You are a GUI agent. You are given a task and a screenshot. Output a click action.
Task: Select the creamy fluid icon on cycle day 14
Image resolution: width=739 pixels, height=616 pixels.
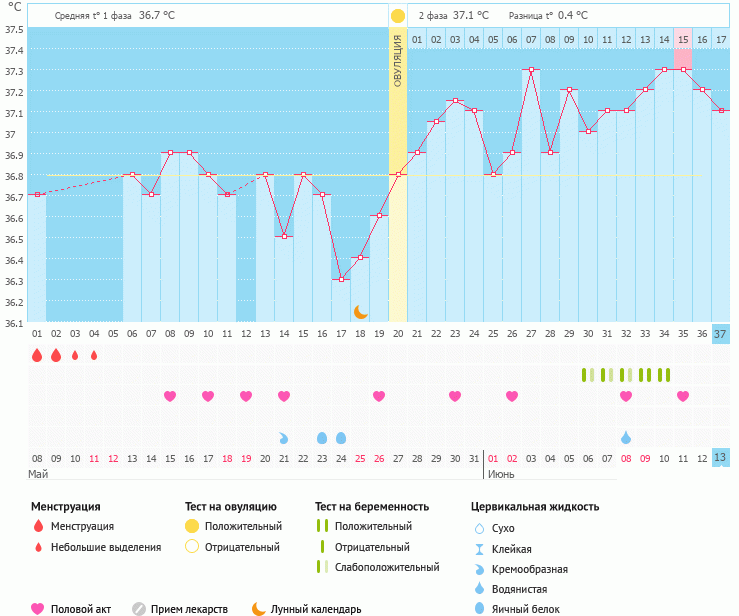point(284,438)
